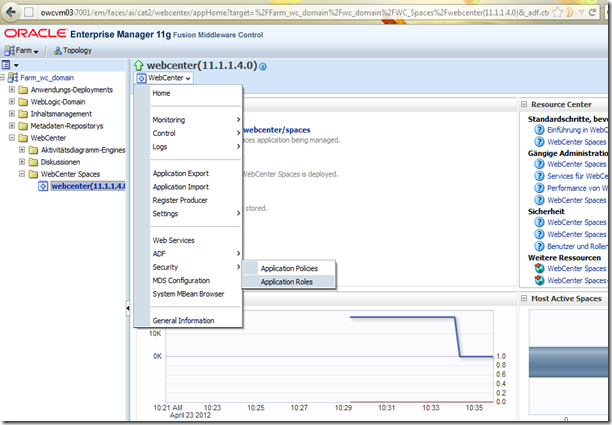Image resolution: width=612 pixels, height=425 pixels.
Task: Collapse the WebCenter Spaces folder
Action: click(x=22, y=174)
